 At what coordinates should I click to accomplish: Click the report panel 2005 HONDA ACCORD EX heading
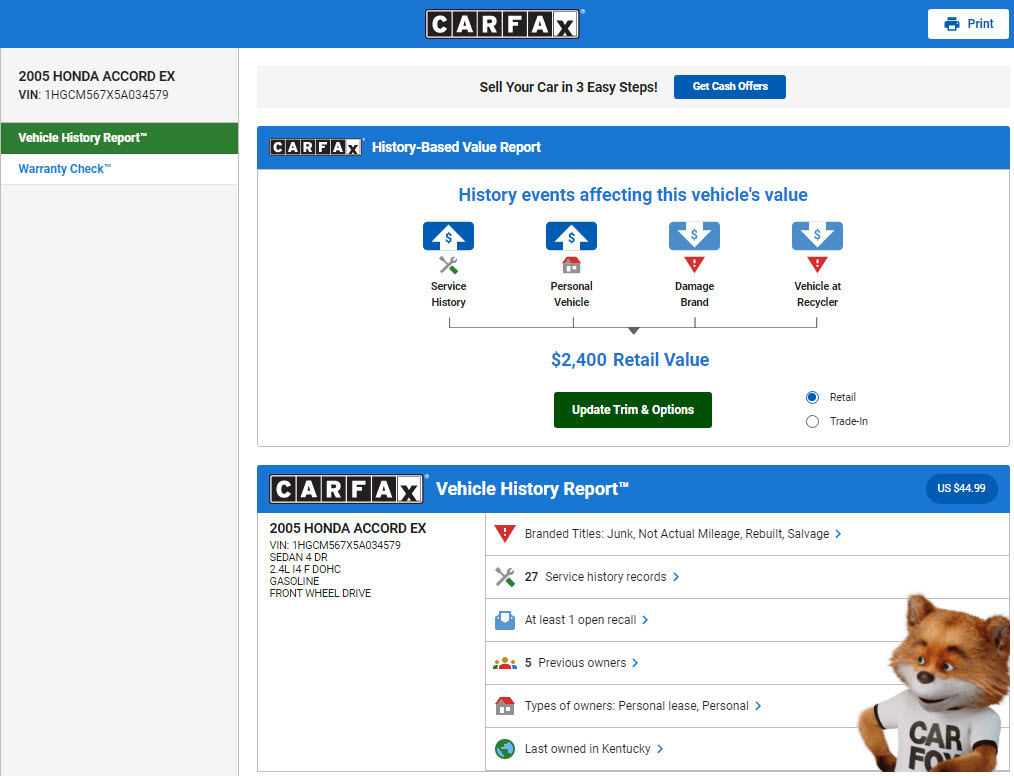347,528
